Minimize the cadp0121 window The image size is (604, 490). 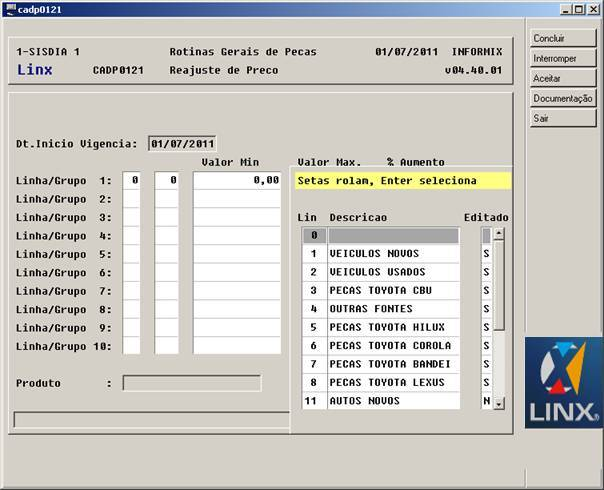(565, 9)
